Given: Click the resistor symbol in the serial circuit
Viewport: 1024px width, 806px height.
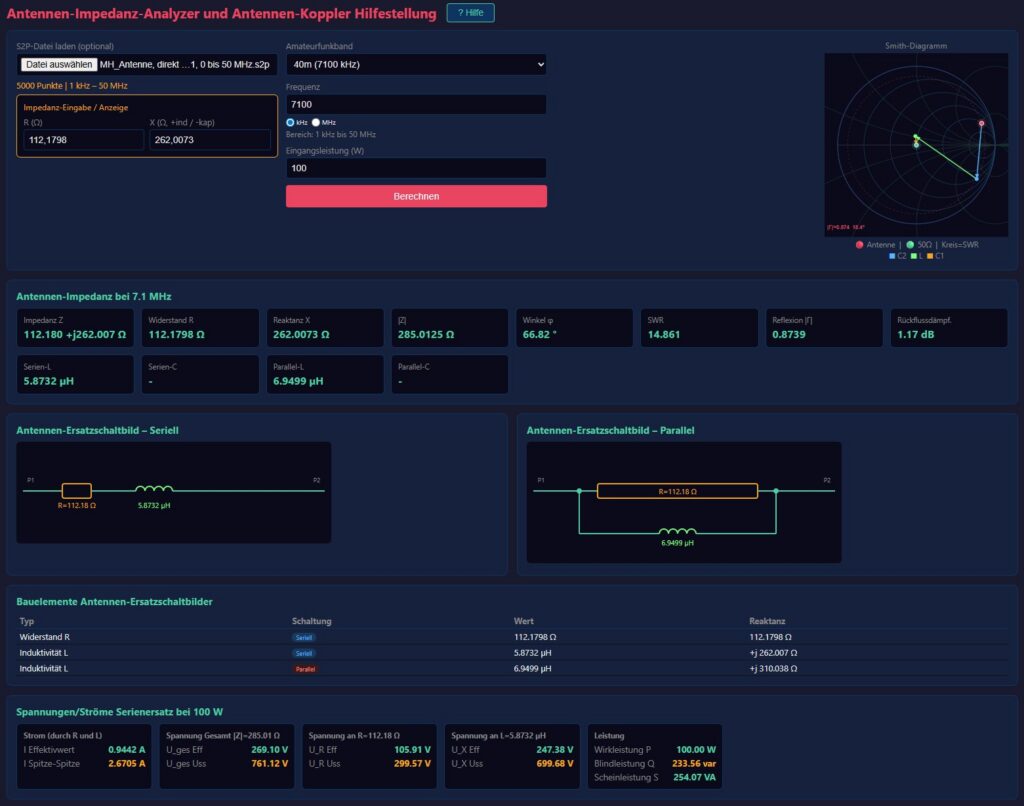Looking at the screenshot, I should [76, 491].
